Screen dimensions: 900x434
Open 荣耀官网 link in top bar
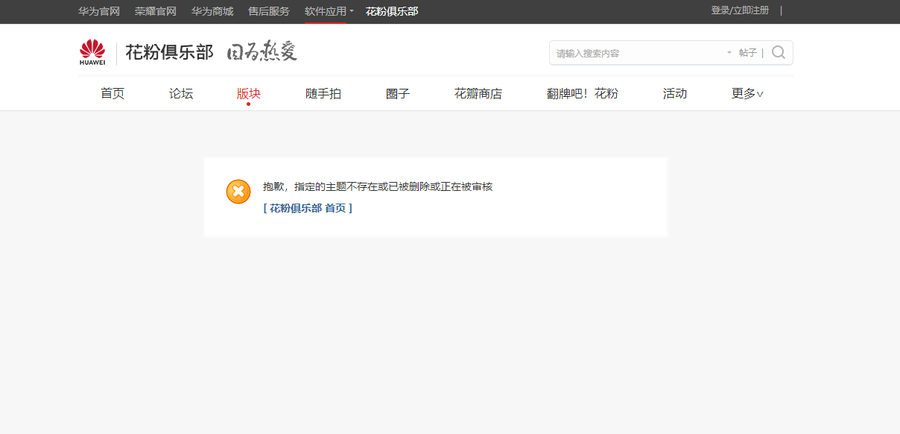pyautogui.click(x=156, y=11)
